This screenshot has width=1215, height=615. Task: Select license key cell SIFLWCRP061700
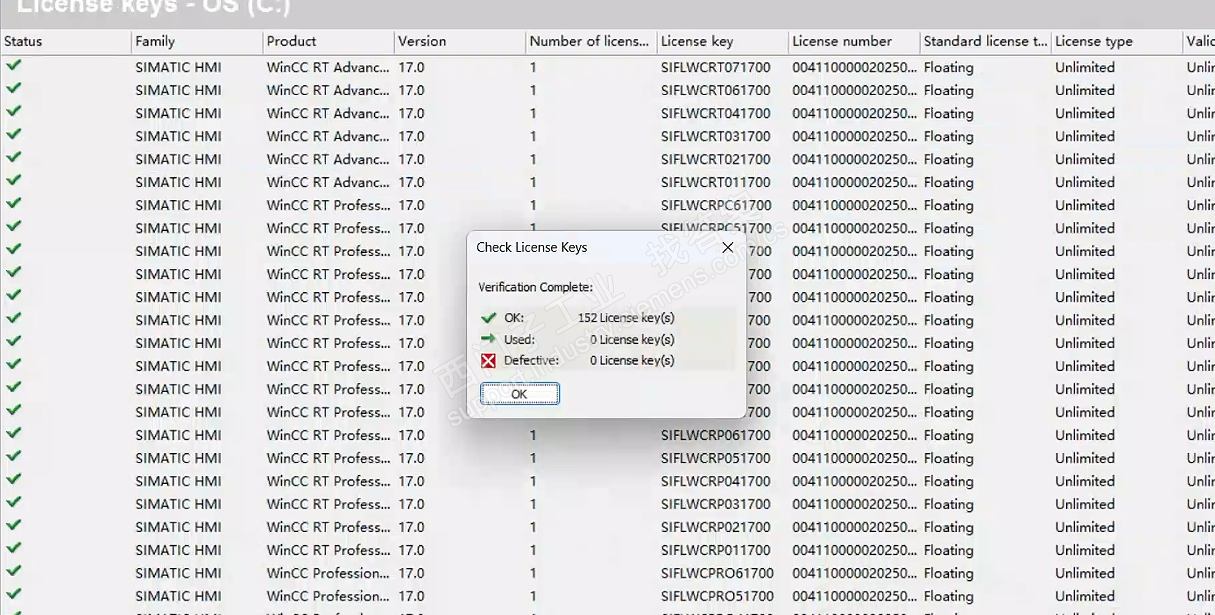pyautogui.click(x=716, y=436)
